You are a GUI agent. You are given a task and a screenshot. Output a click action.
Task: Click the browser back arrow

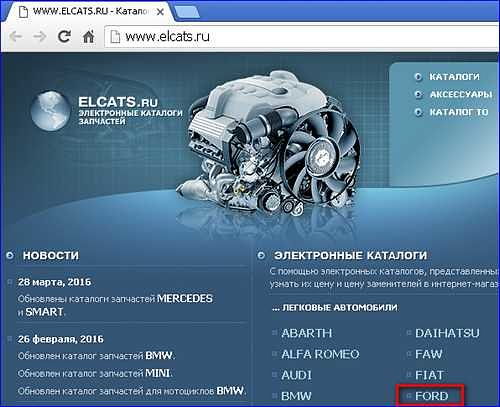15,36
